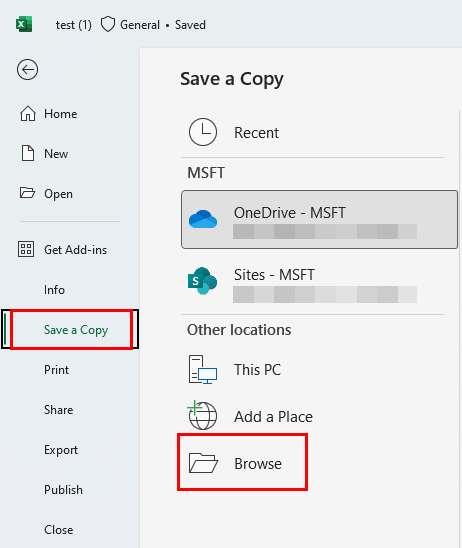462x548 pixels.
Task: Go to the Share option
Action: pos(58,410)
